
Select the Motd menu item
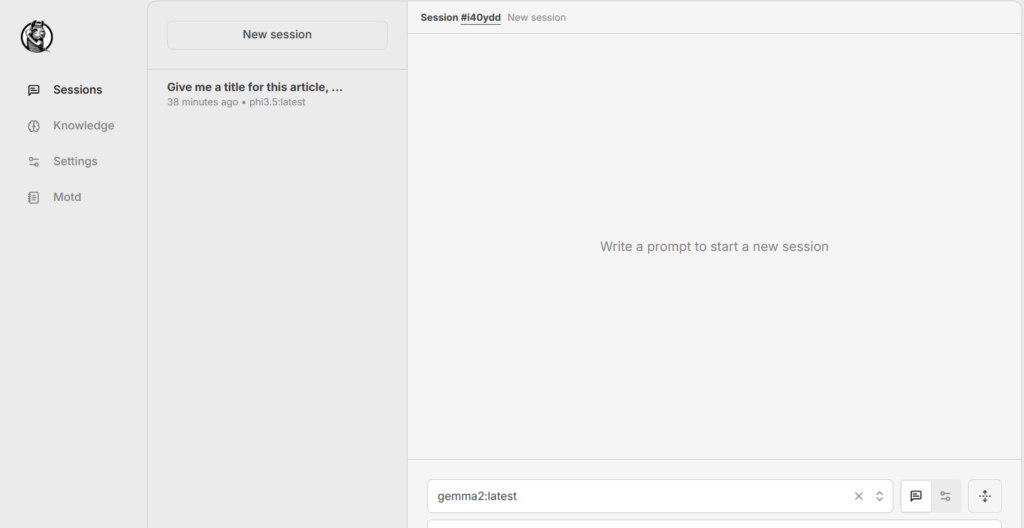(67, 198)
